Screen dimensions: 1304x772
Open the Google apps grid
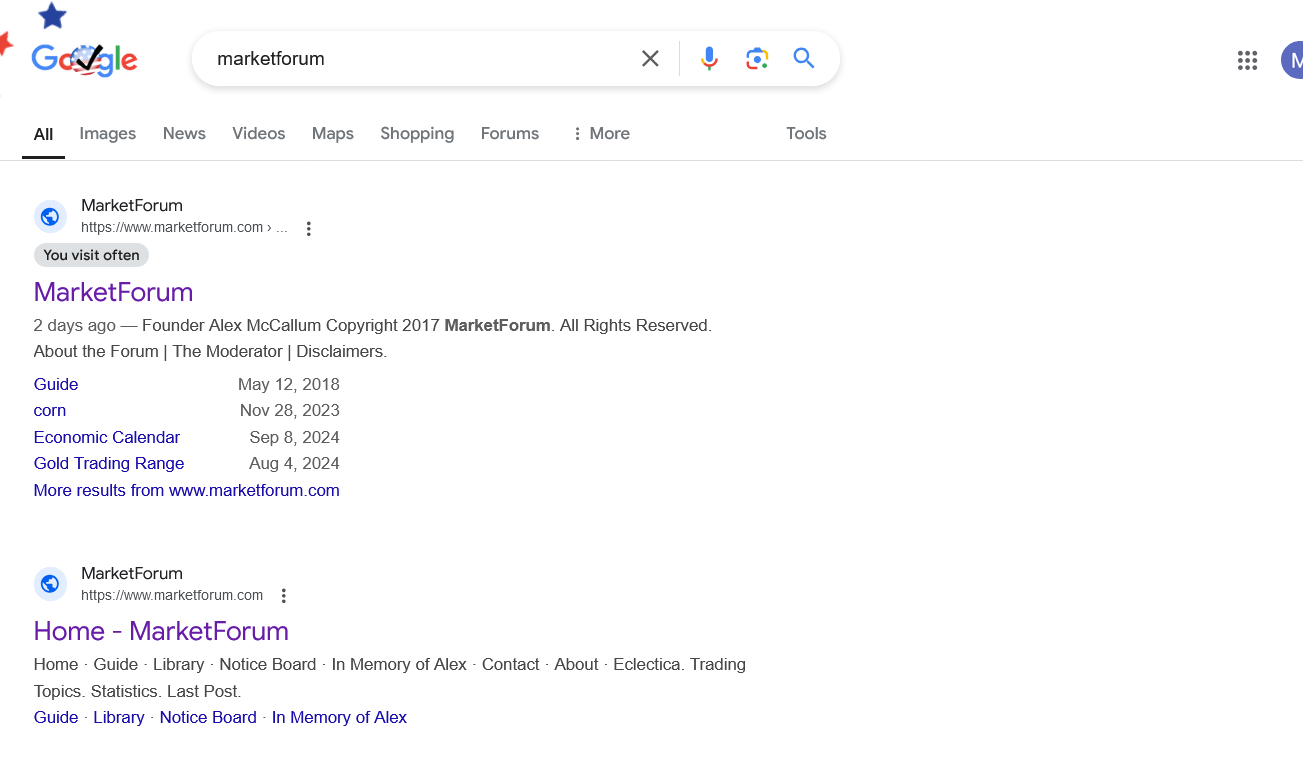[x=1247, y=60]
